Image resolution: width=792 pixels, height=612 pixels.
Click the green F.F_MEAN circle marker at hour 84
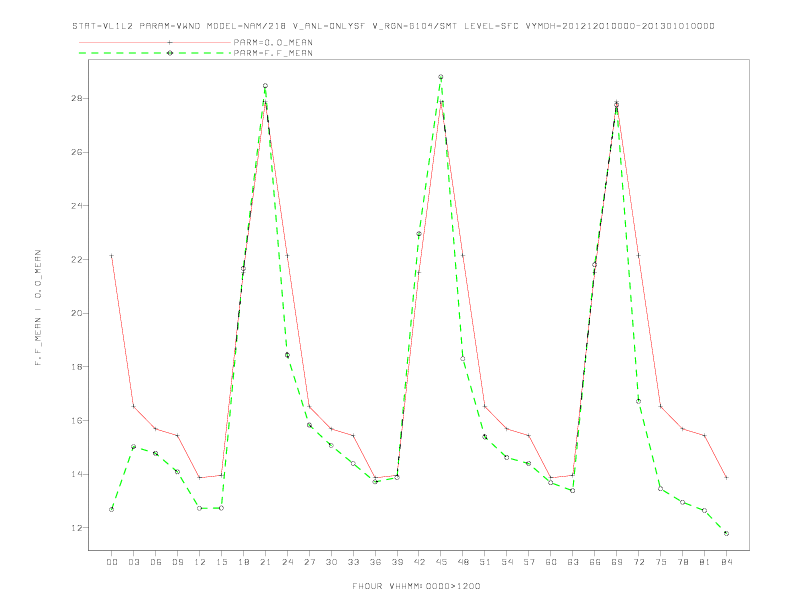pos(726,533)
